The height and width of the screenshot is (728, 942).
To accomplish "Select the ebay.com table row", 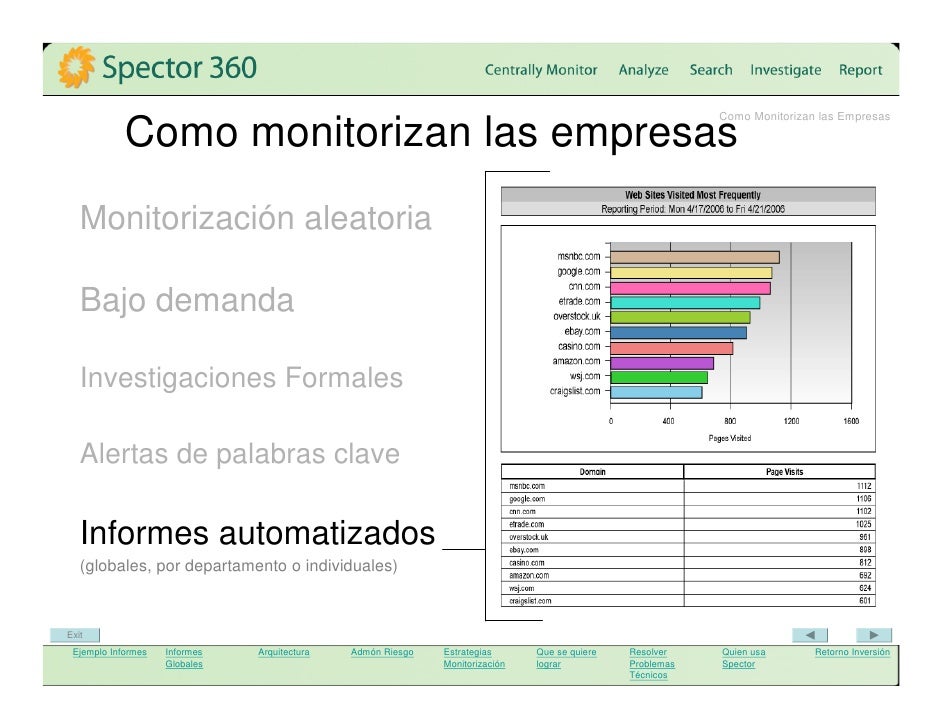I will (x=688, y=550).
